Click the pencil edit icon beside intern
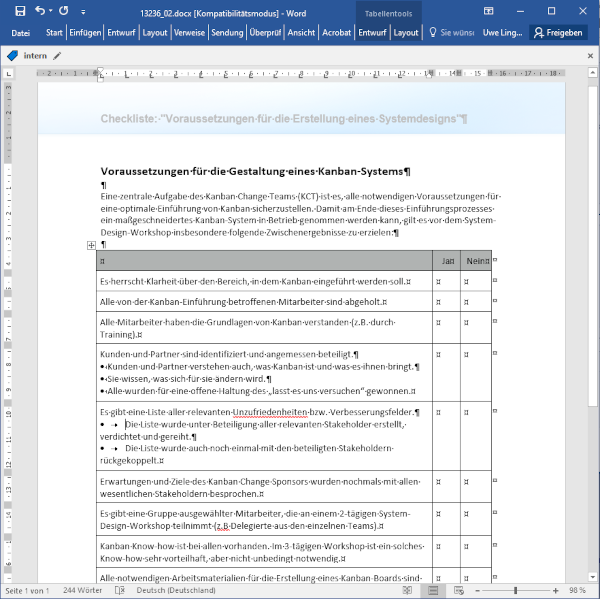Viewport: 600px width, 599px height. click(x=57, y=56)
